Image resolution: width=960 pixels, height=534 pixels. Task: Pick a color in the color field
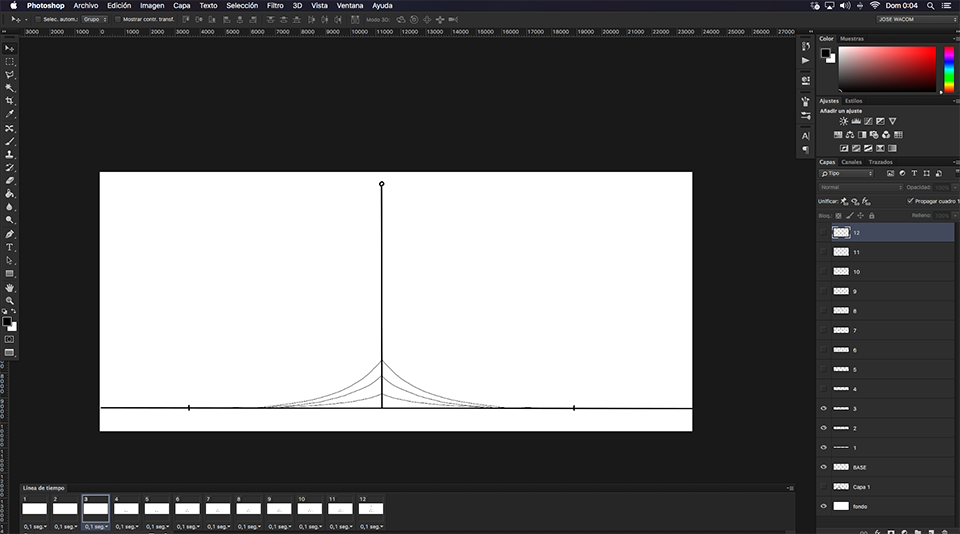pos(887,69)
